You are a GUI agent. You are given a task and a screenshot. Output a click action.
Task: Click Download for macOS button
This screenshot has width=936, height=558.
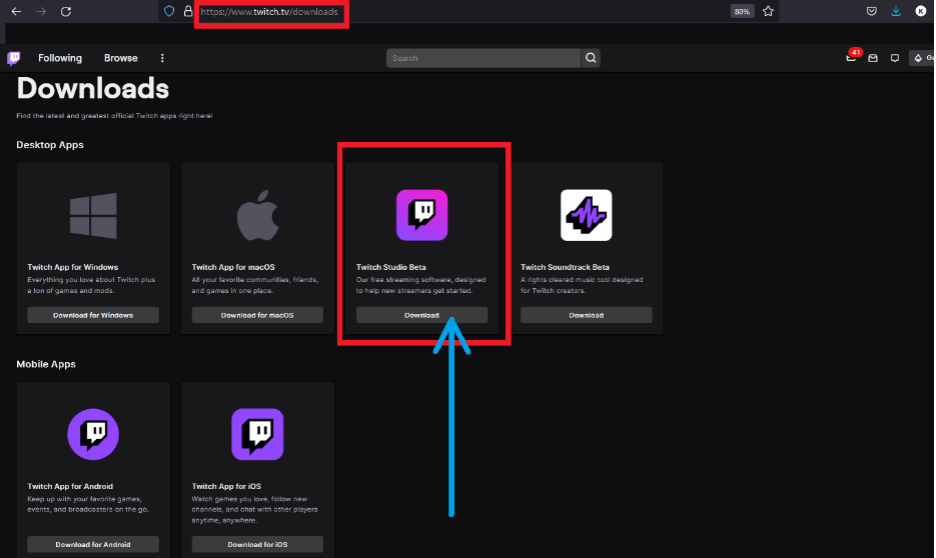257,315
